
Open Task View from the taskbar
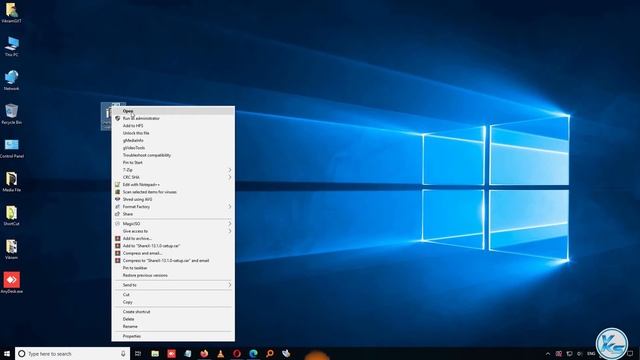pyautogui.click(x=138, y=353)
